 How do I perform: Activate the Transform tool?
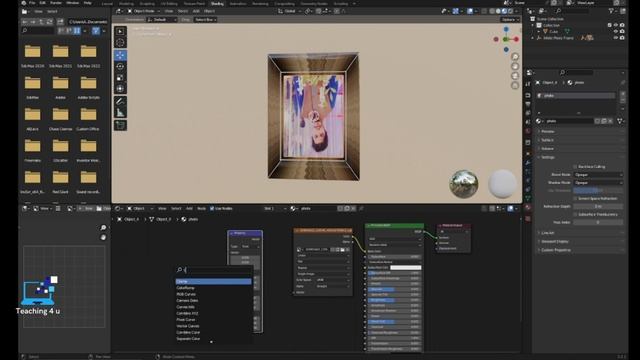coord(120,89)
